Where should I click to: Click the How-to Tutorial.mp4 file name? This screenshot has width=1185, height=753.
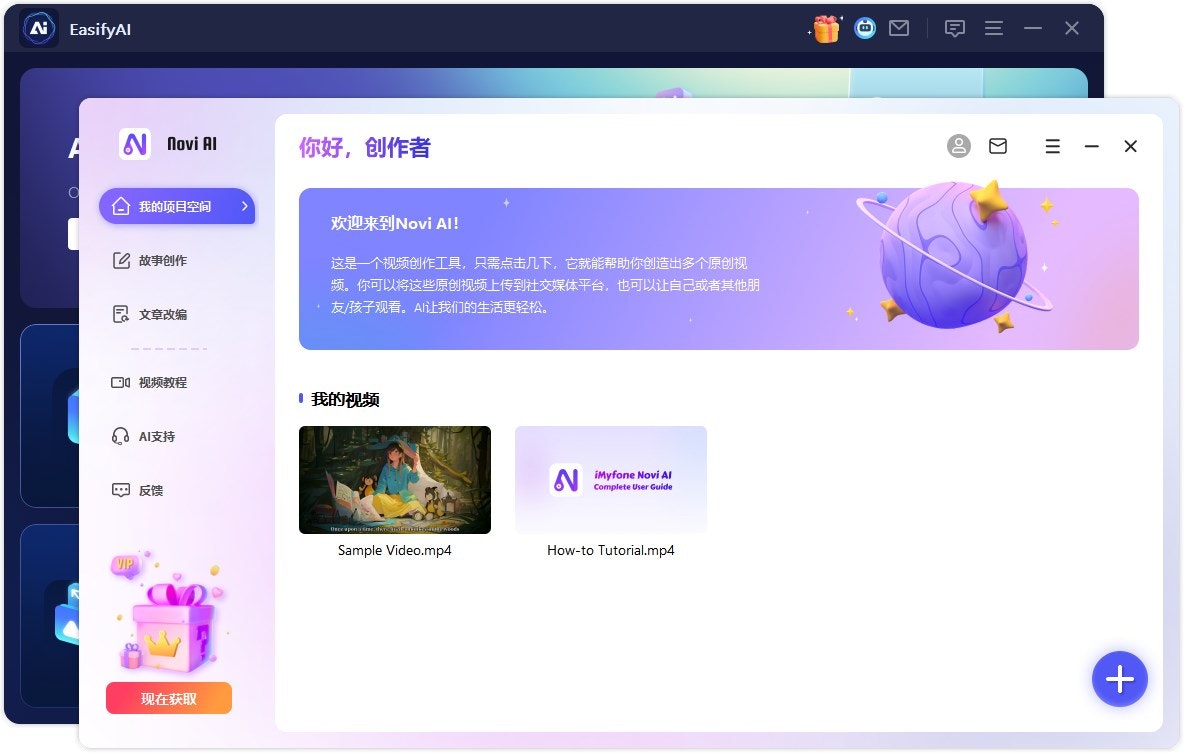point(611,550)
